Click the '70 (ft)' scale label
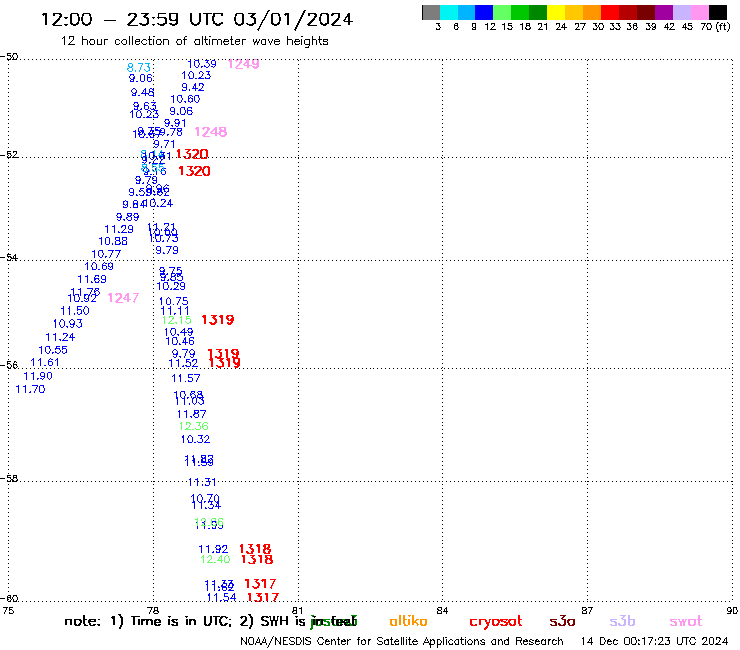740x650 pixels. 715,27
